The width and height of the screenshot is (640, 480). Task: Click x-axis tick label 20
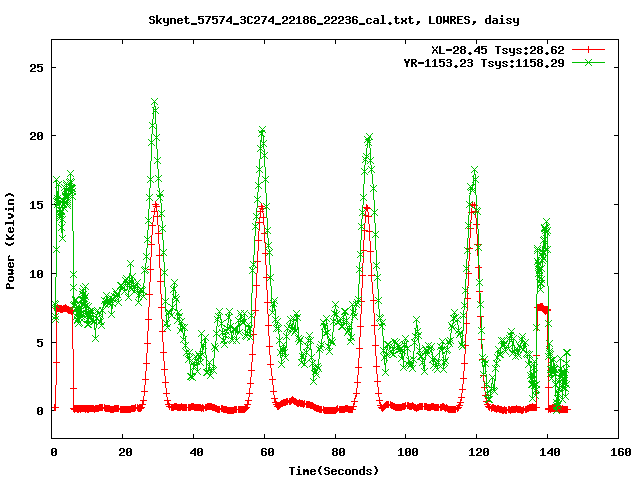[x=125, y=452]
